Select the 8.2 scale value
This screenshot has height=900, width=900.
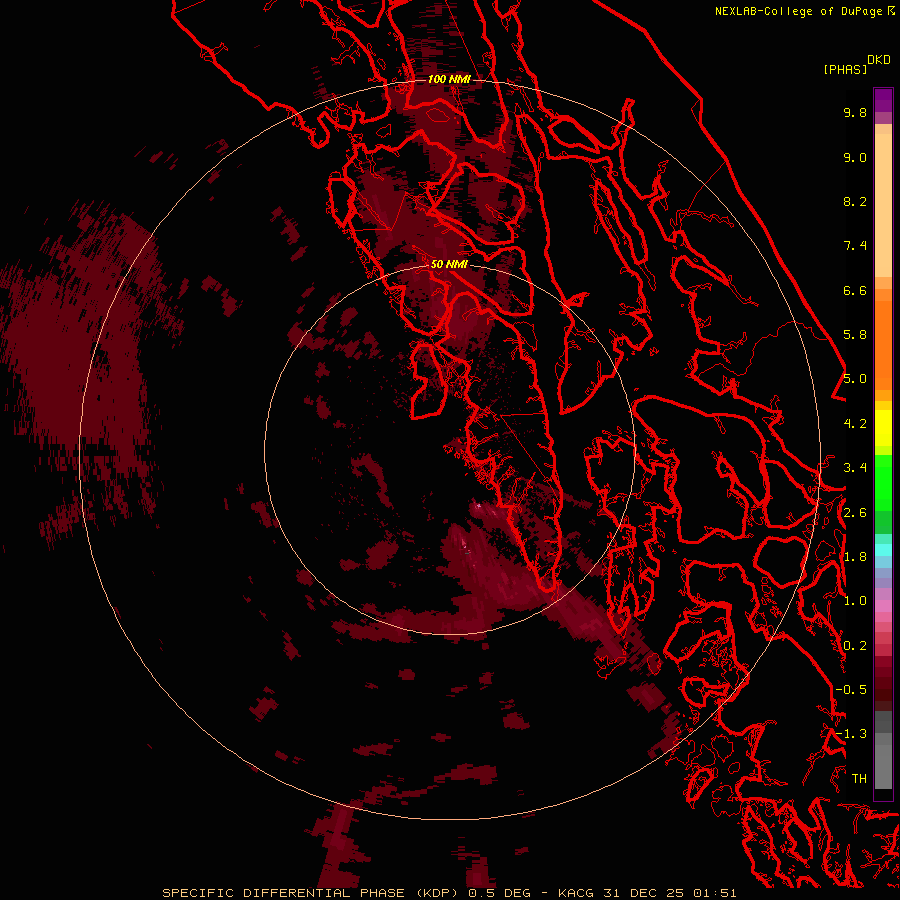pos(855,201)
